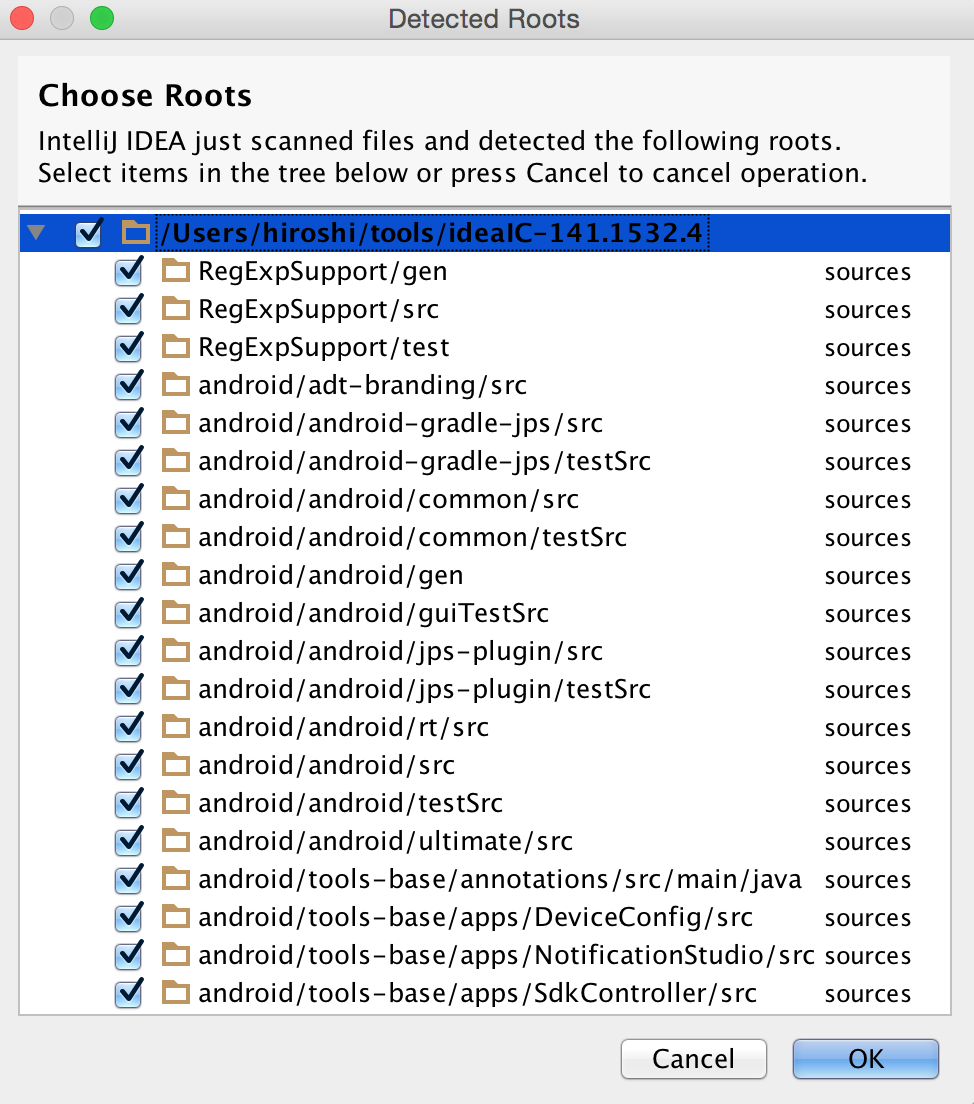Click the folder icon next to RegExpSupport/gen

click(x=174, y=271)
